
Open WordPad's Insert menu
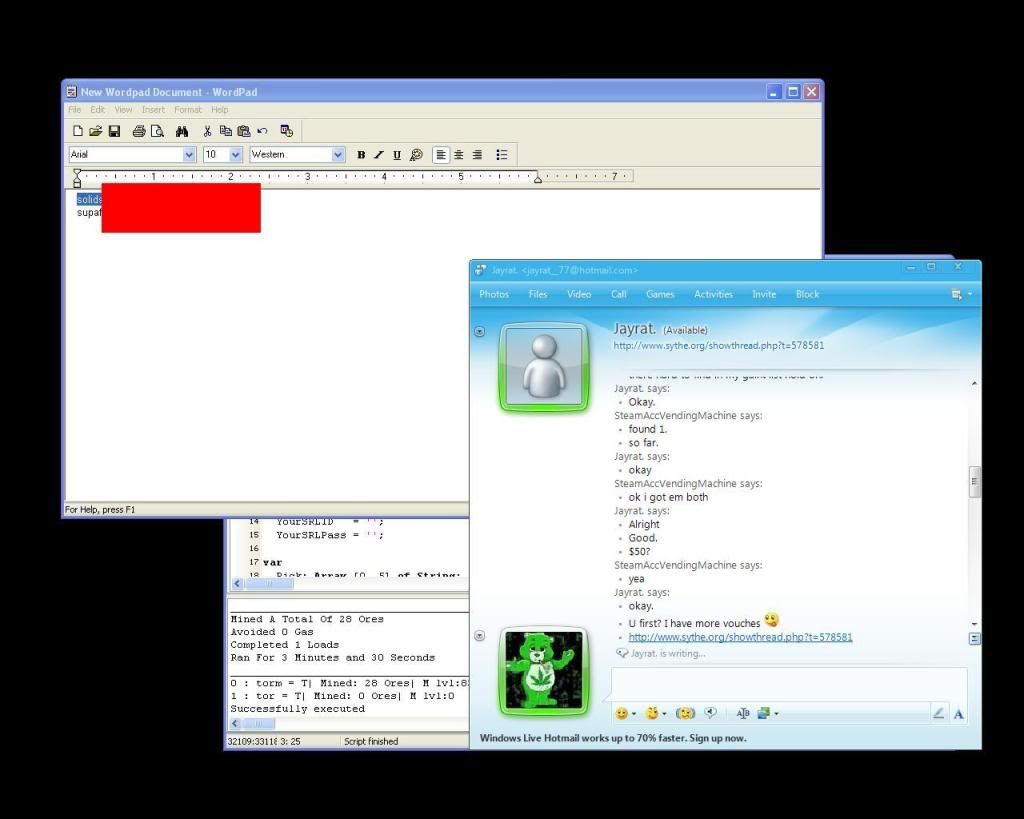153,110
